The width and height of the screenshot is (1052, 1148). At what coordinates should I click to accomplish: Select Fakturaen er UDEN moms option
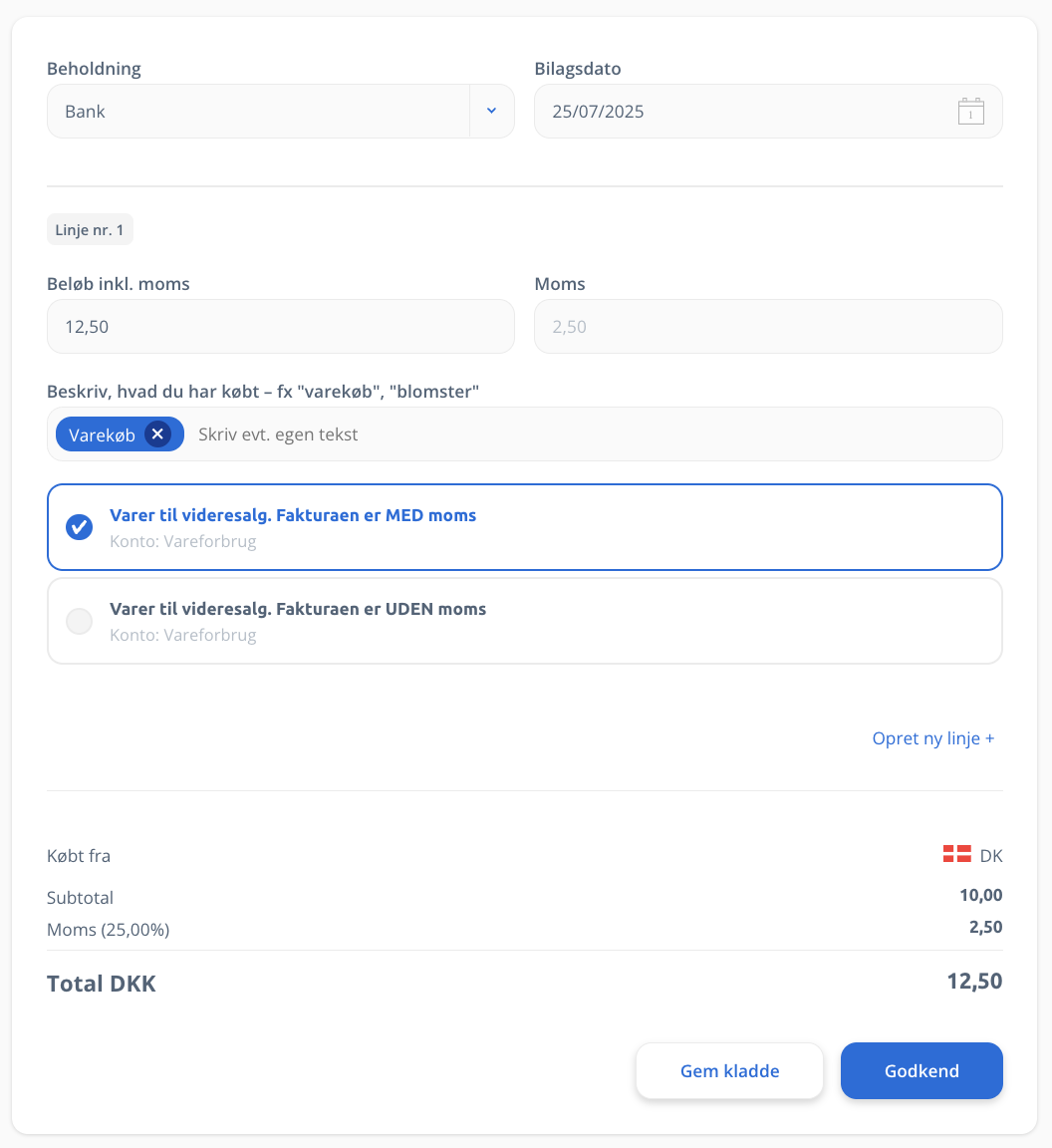(524, 621)
